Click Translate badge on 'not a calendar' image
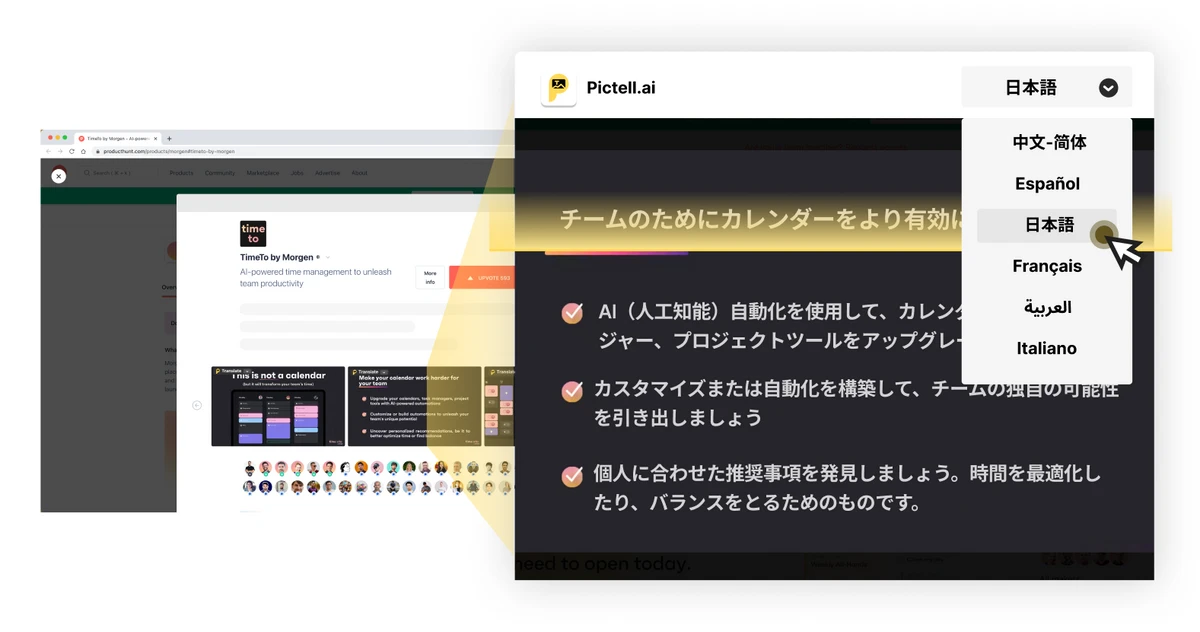The image size is (1200, 632). click(233, 371)
